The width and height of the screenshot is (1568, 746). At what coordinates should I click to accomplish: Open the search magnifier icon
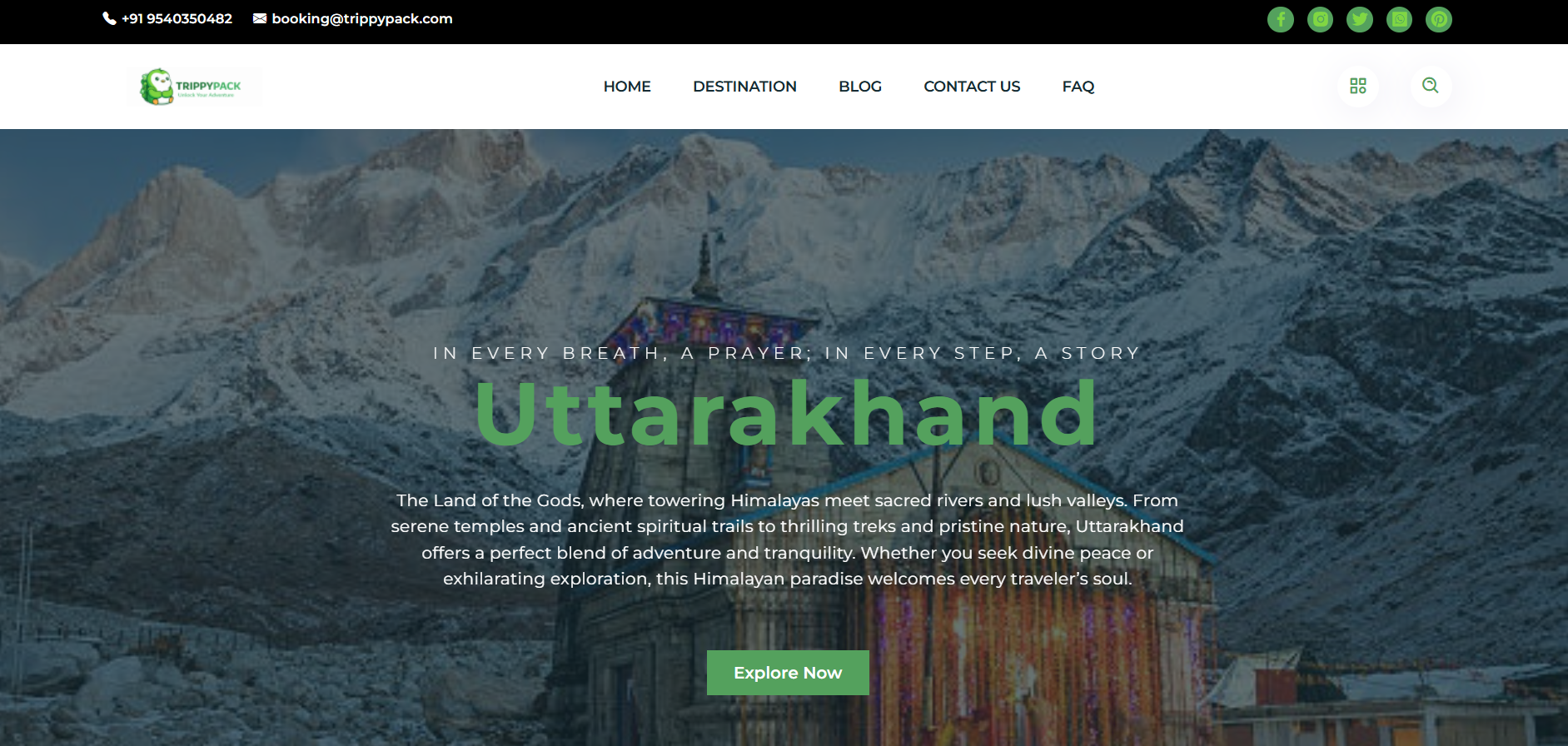pos(1431,86)
